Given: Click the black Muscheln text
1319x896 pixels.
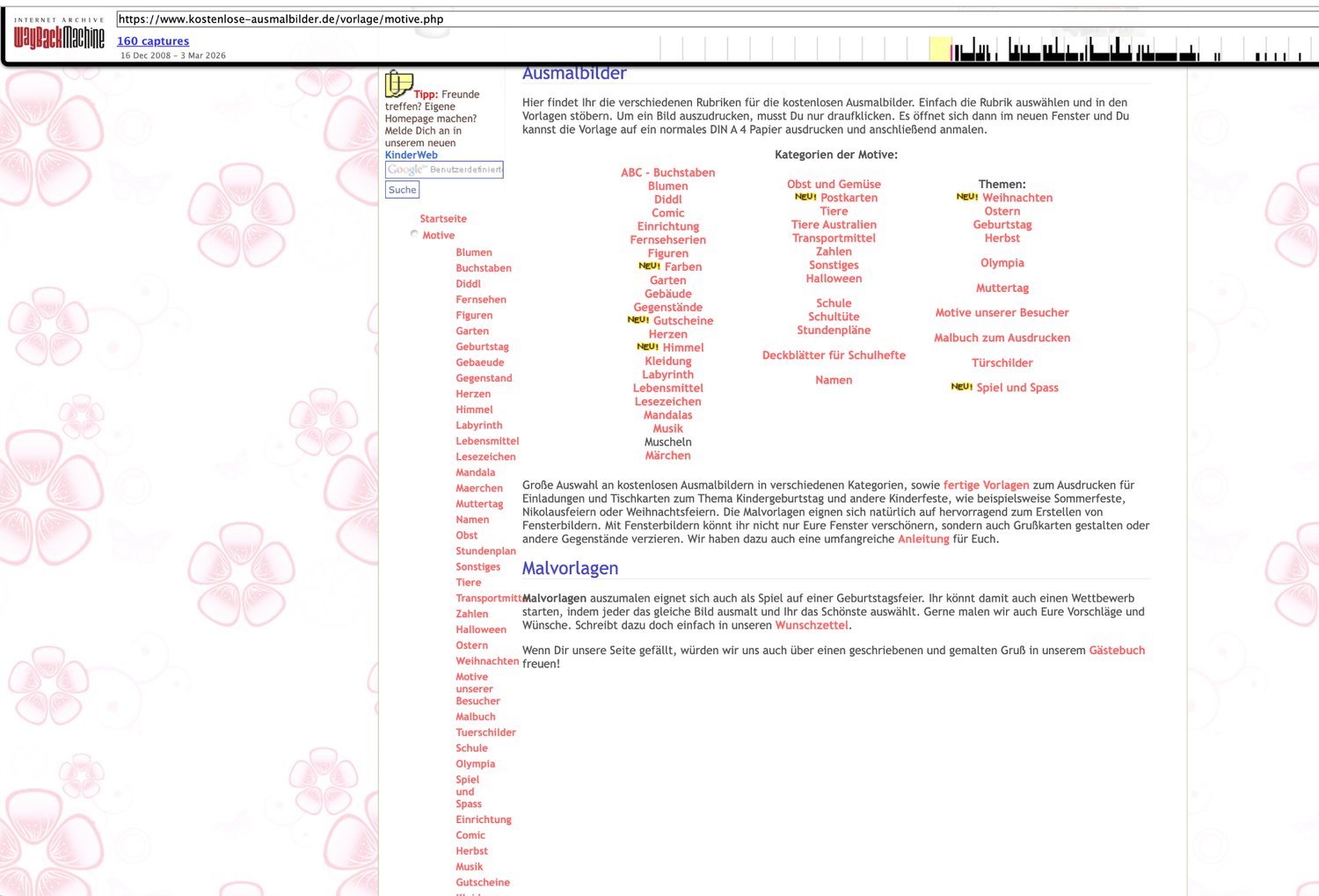Looking at the screenshot, I should (x=668, y=442).
